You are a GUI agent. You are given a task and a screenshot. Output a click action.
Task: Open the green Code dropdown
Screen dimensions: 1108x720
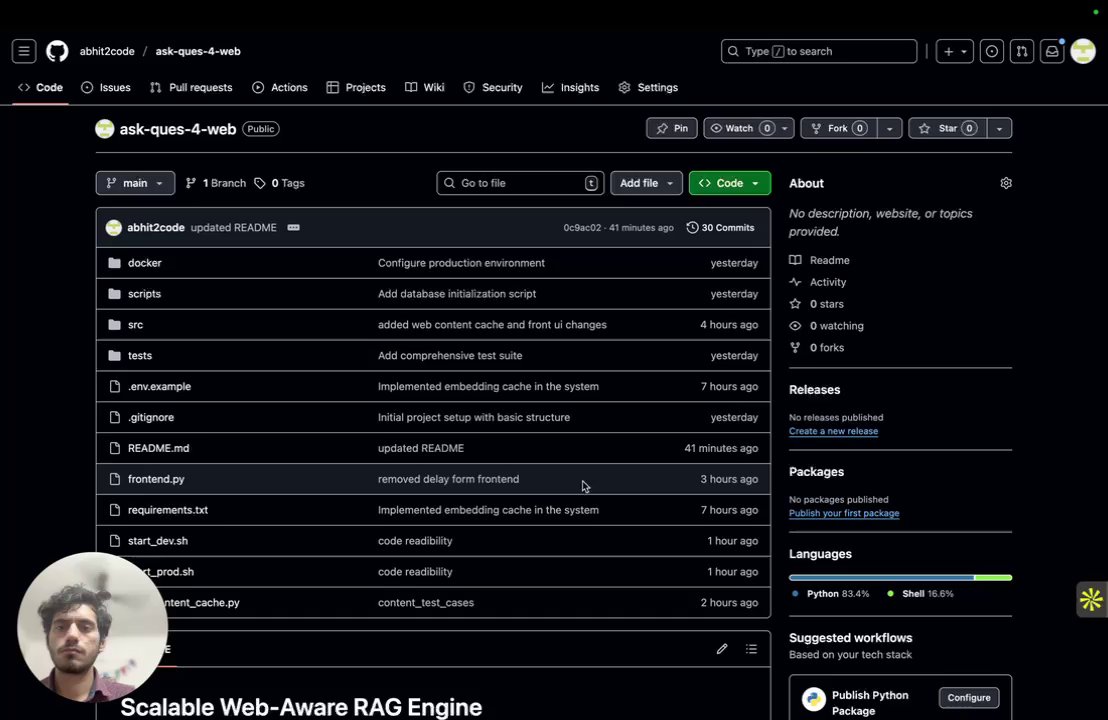coord(729,183)
